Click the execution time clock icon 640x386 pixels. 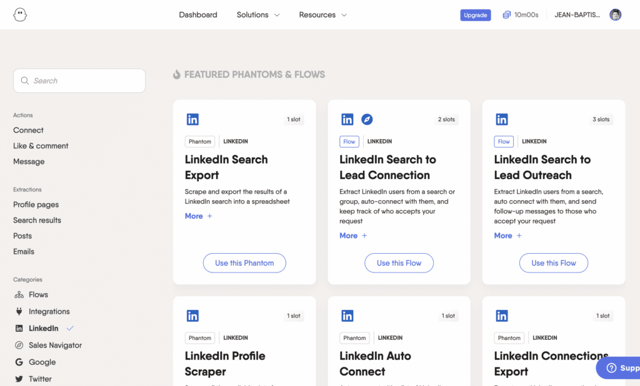pyautogui.click(x=507, y=15)
